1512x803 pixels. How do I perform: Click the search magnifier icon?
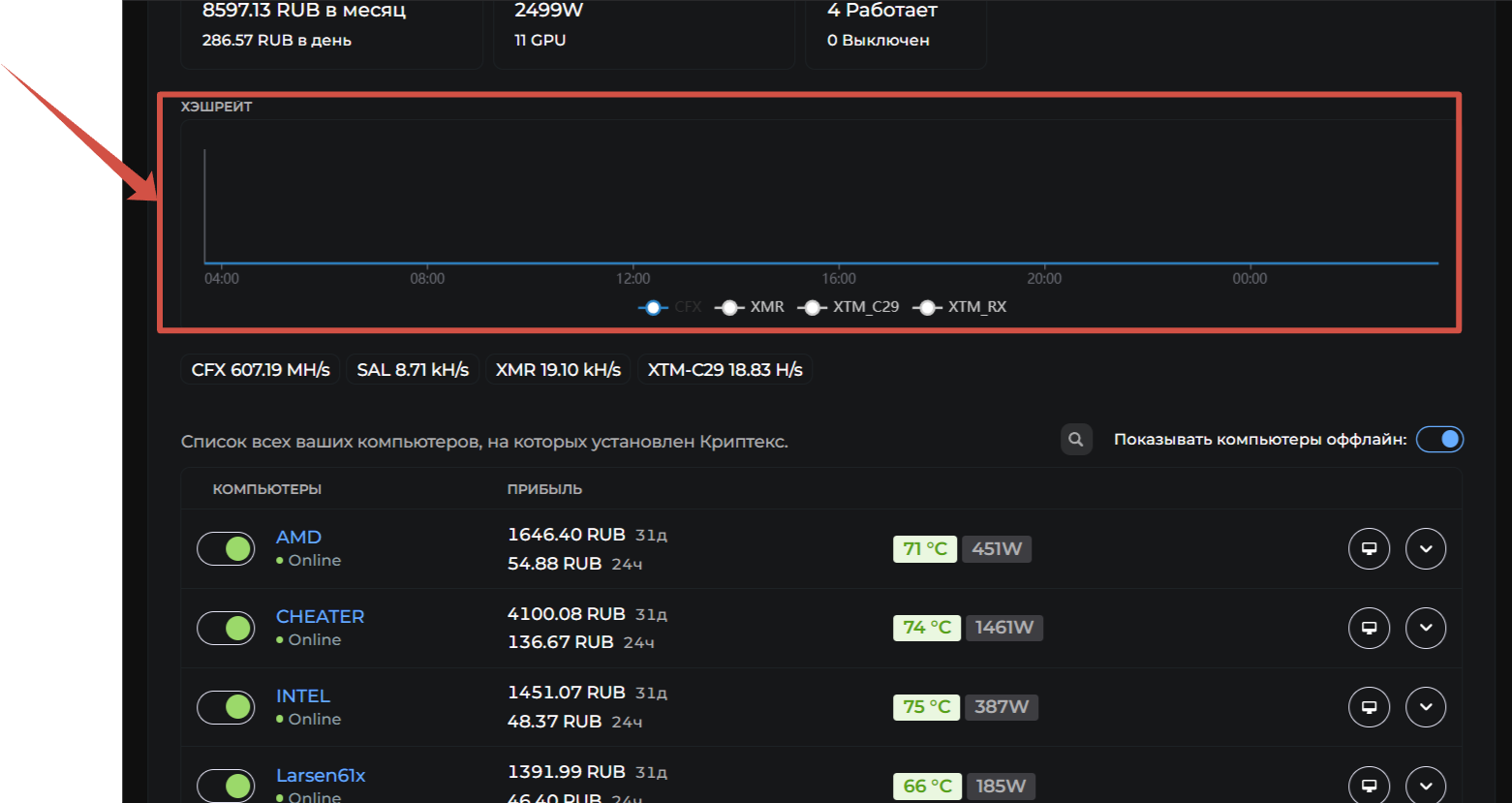(1075, 440)
